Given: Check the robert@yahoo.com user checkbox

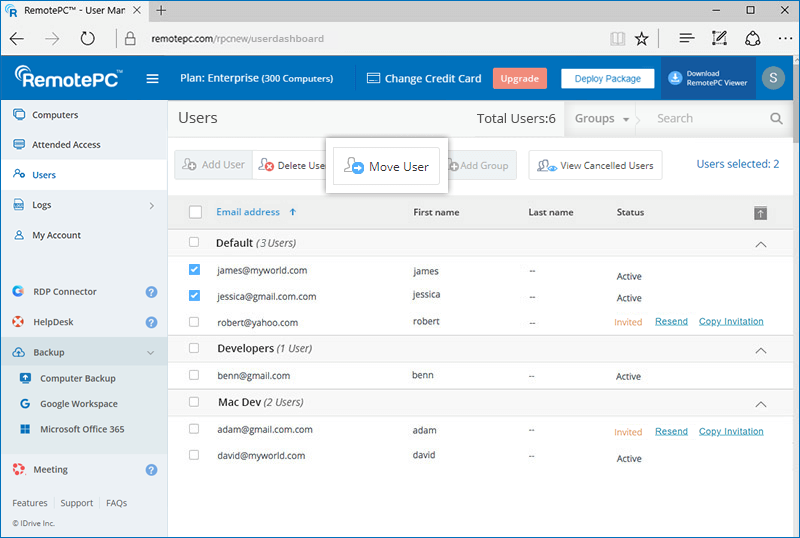Looking at the screenshot, I should pyautogui.click(x=194, y=322).
